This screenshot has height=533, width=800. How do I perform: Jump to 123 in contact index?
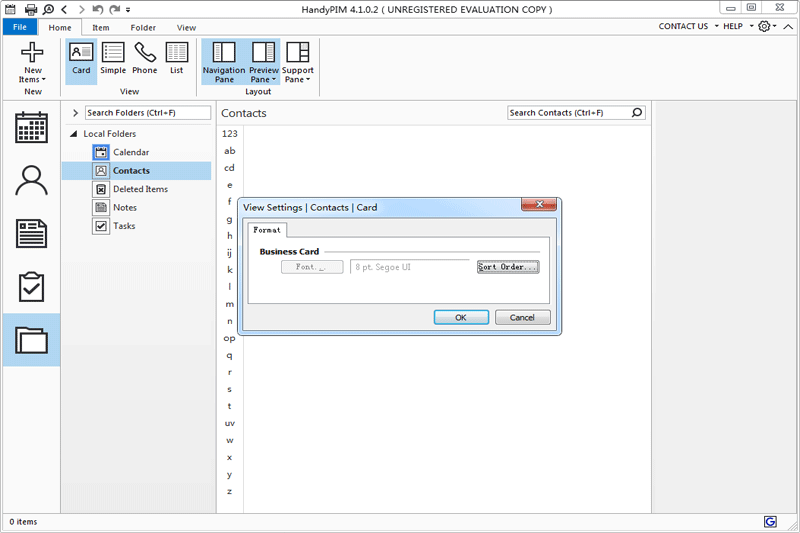click(230, 134)
